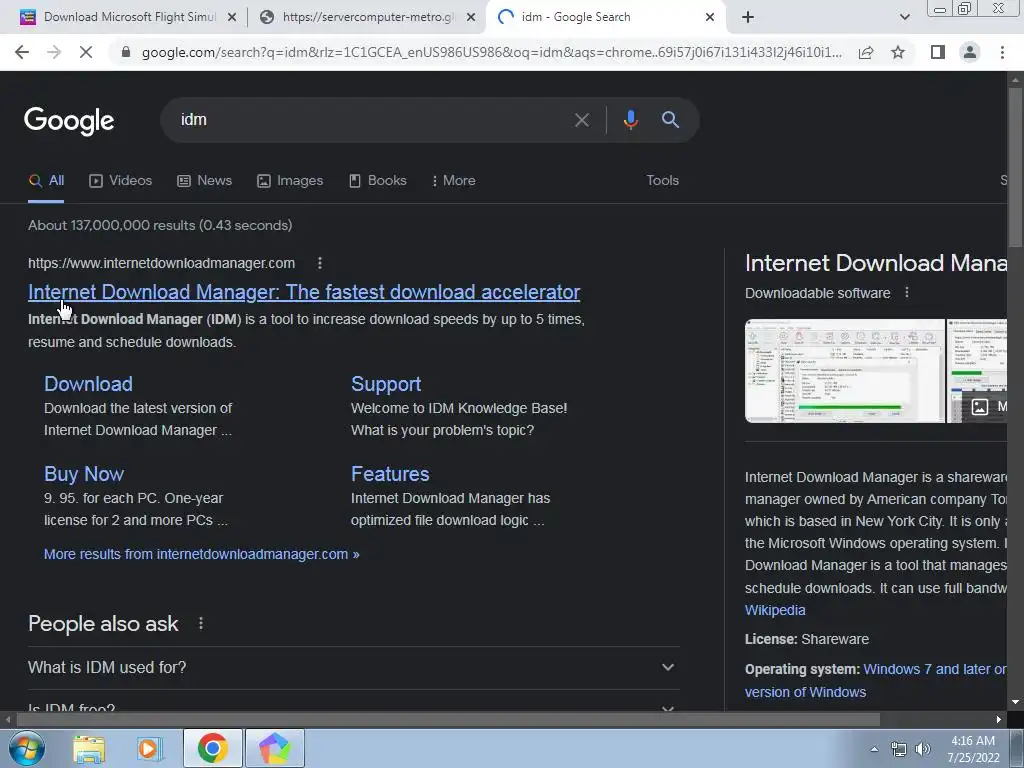Clear the search box with X
Screen dimensions: 1024x768
click(581, 120)
